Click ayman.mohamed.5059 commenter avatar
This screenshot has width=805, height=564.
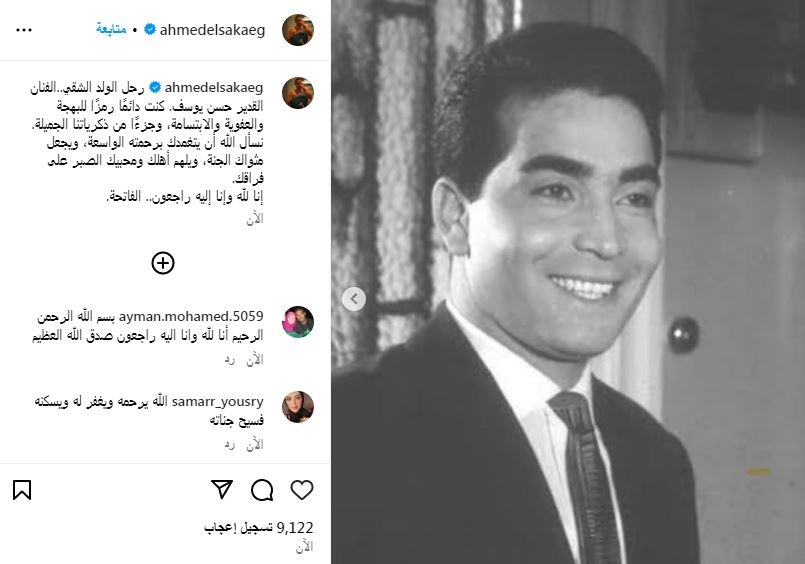[298, 322]
